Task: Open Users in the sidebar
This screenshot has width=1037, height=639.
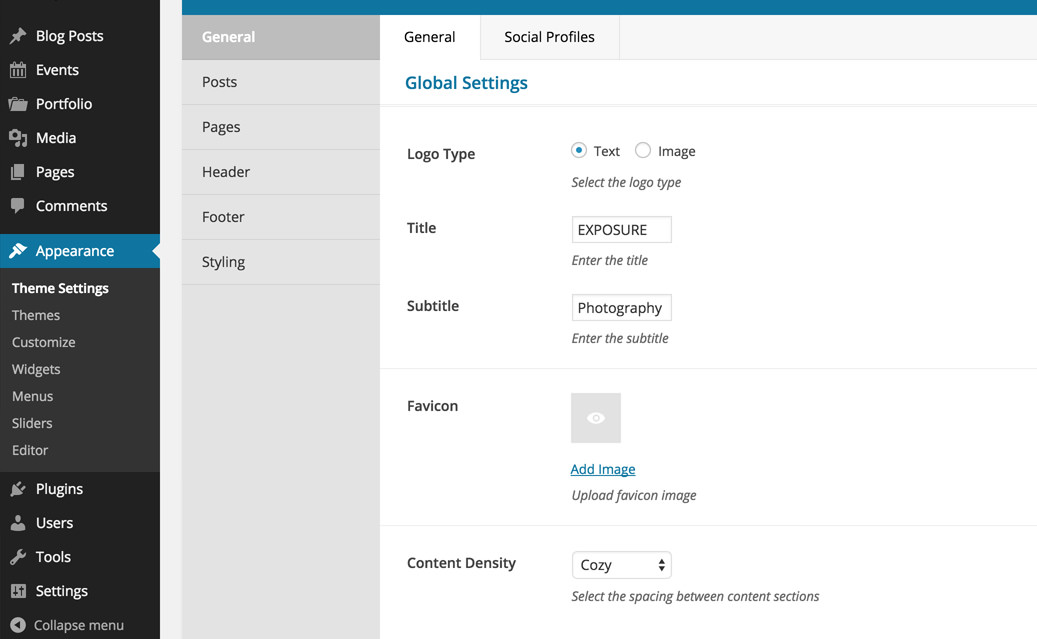Action: click(54, 523)
